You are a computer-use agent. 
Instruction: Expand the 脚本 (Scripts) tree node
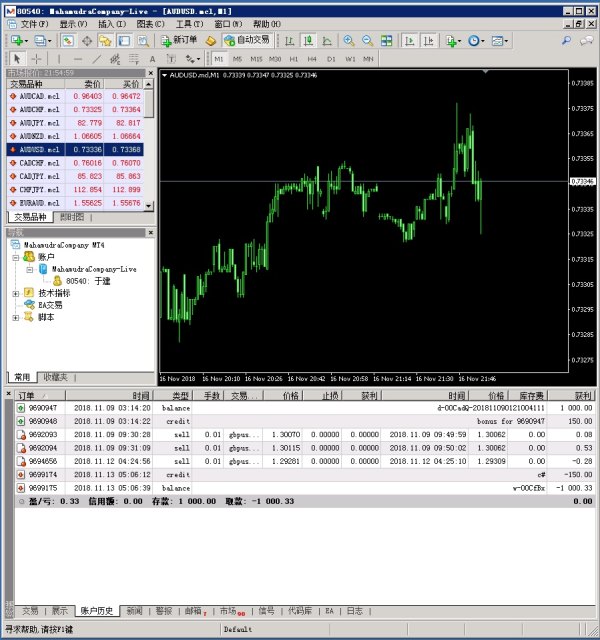point(16,317)
